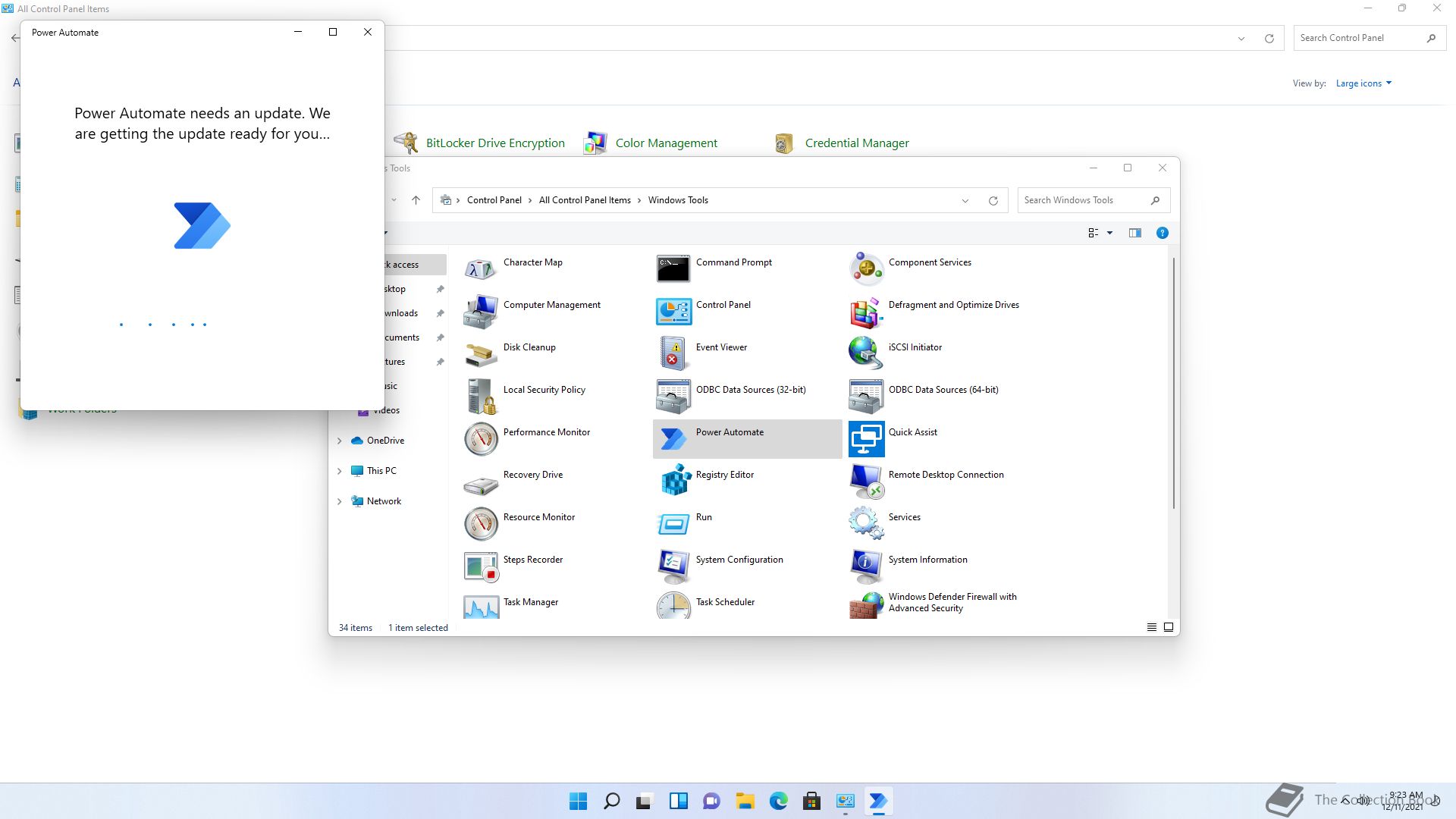The image size is (1456, 819).
Task: Go up one level in Windows Tools
Action: [x=416, y=200]
